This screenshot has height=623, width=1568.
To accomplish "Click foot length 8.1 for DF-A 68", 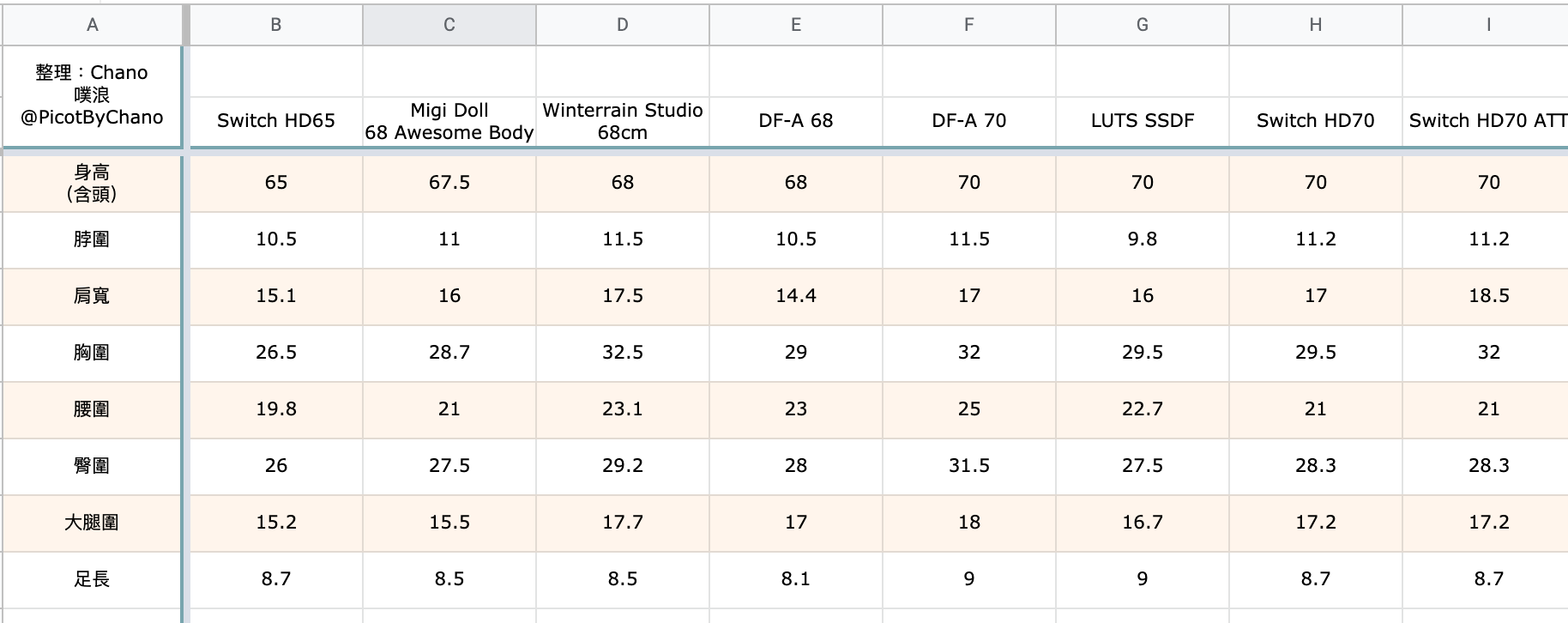I will 796,579.
